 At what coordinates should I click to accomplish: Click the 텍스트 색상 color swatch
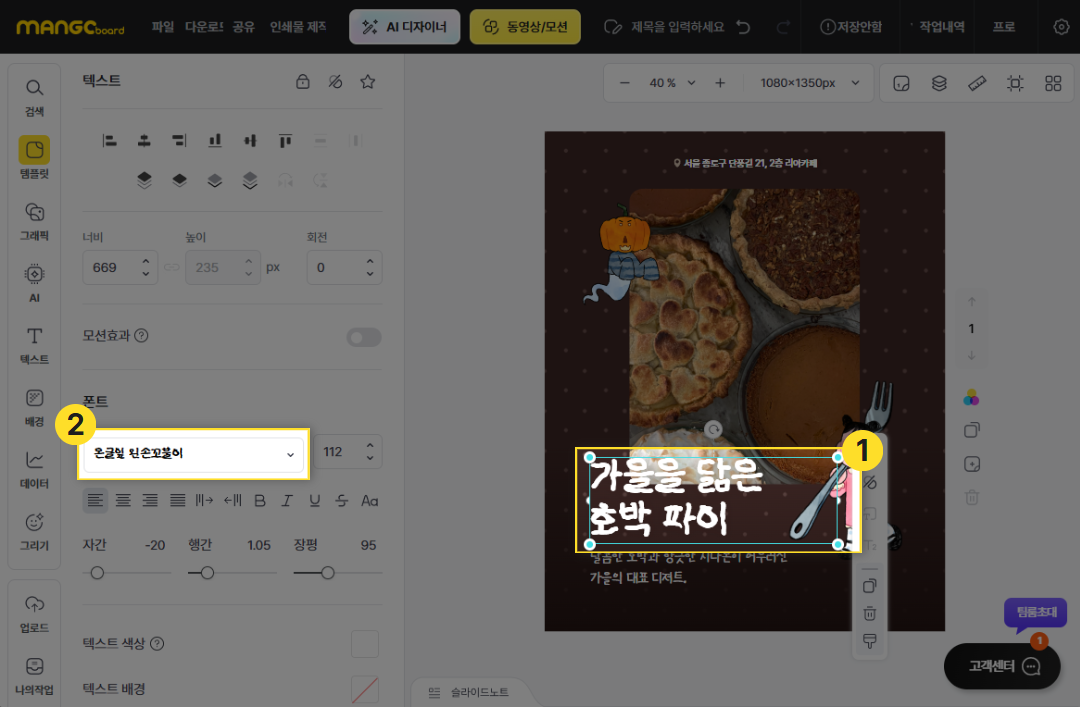(365, 644)
